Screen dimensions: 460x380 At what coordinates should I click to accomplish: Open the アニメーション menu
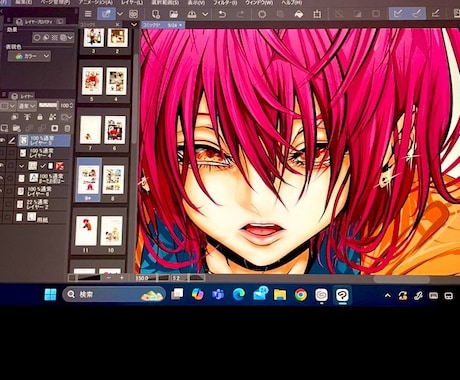click(96, 2)
